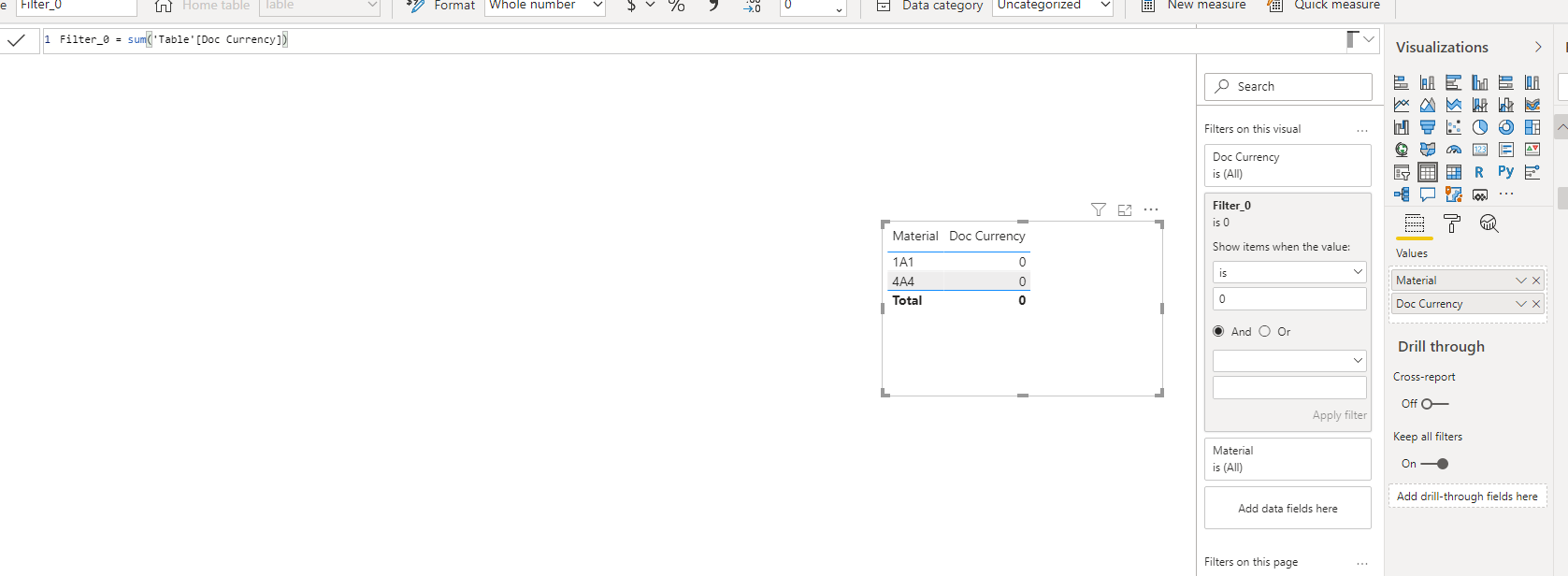This screenshot has height=576, width=1568.
Task: Open Filters on this page options menu
Action: point(1362,564)
